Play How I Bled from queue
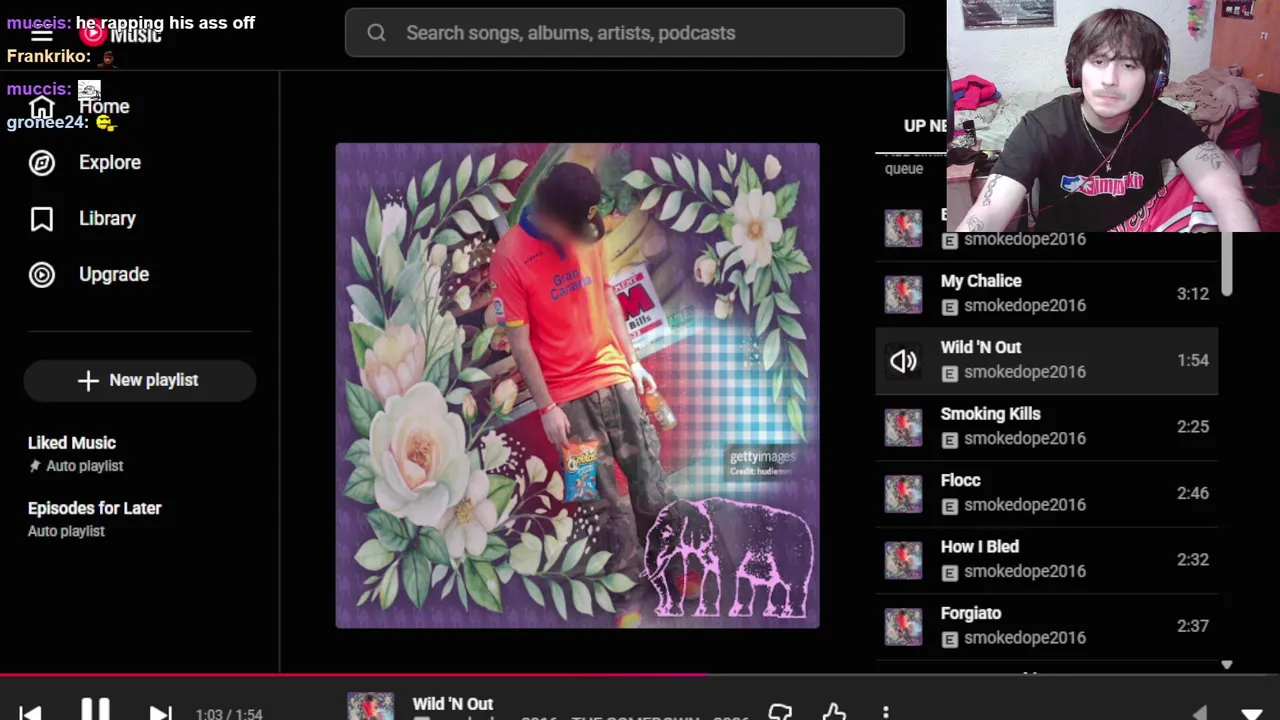 1046,560
